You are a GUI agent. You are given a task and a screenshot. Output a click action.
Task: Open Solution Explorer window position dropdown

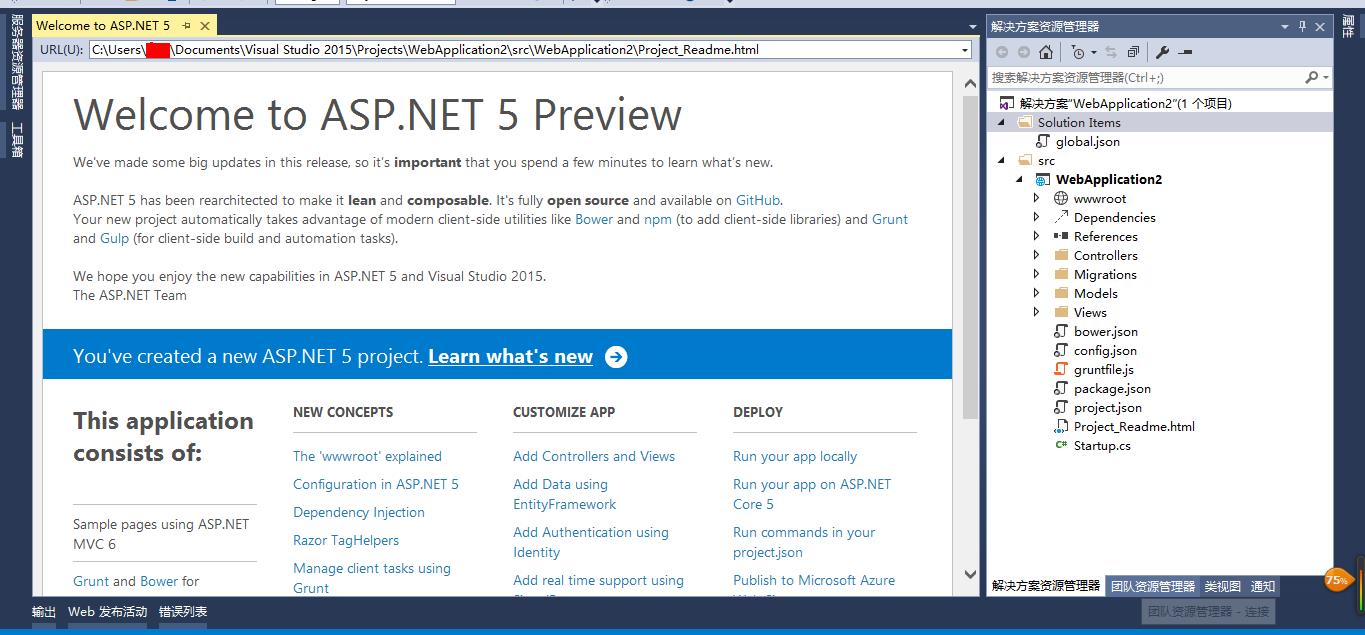click(x=1285, y=27)
